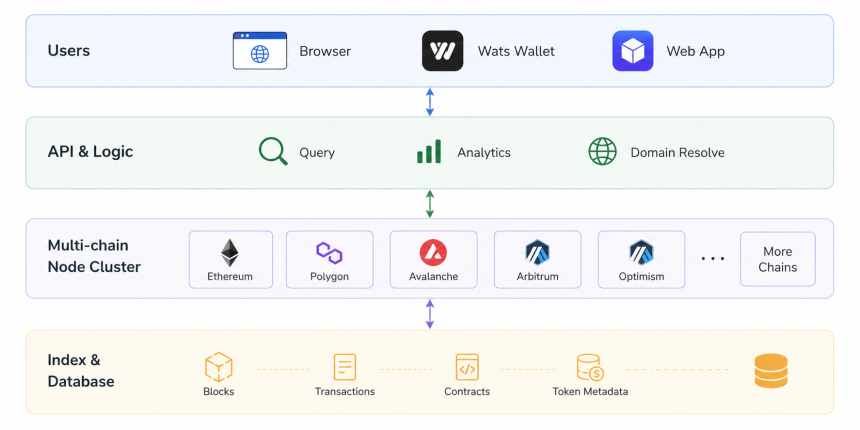Screen dimensions: 860x430
Task: Click the Blocks label
Action: click(x=218, y=392)
